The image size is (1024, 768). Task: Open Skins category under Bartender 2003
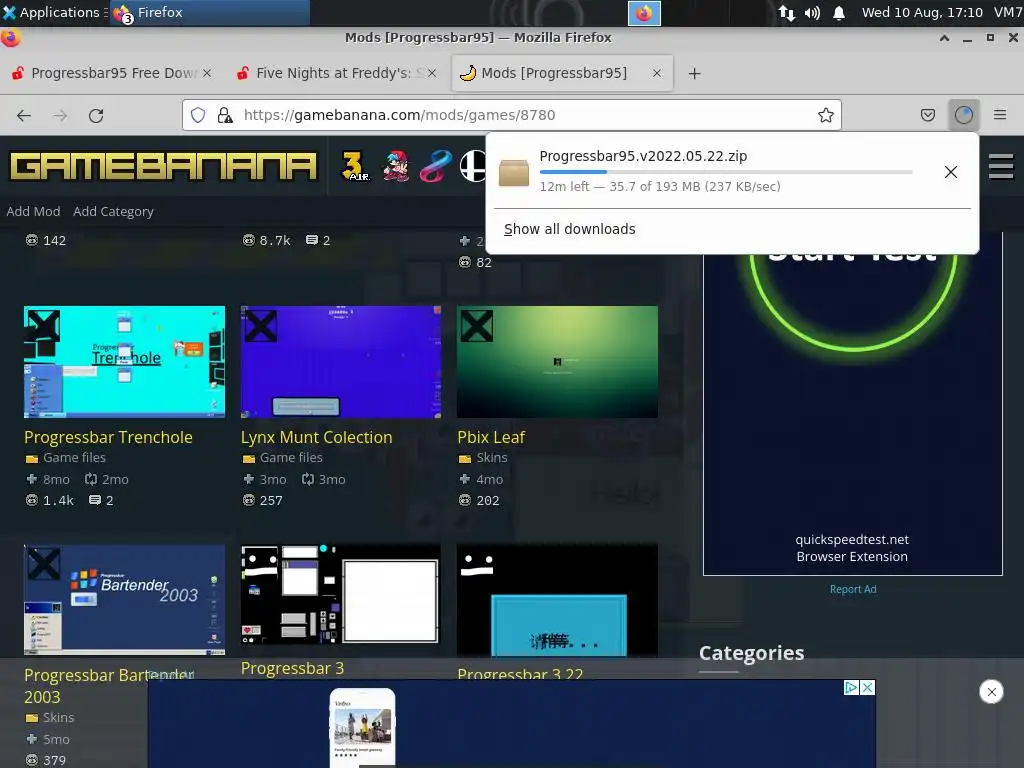59,718
